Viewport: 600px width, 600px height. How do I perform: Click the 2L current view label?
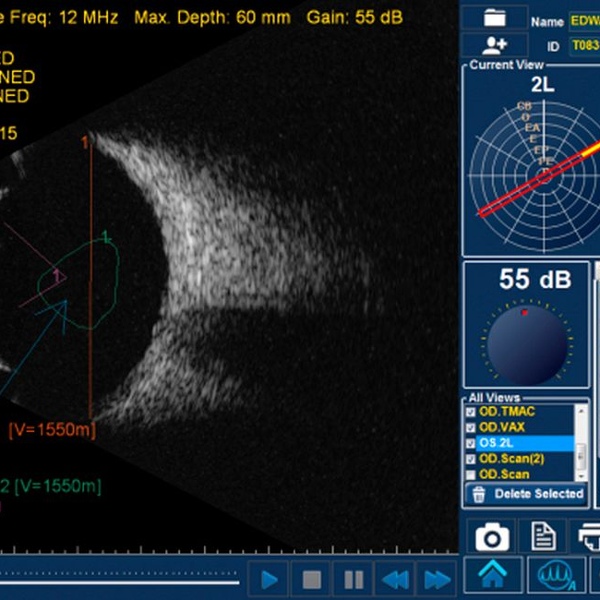543,85
